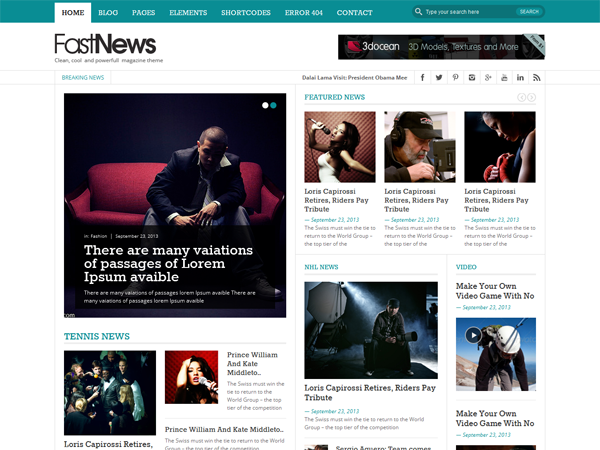Image resolution: width=600 pixels, height=450 pixels.
Task: Click the Breaking News label
Action: click(83, 78)
